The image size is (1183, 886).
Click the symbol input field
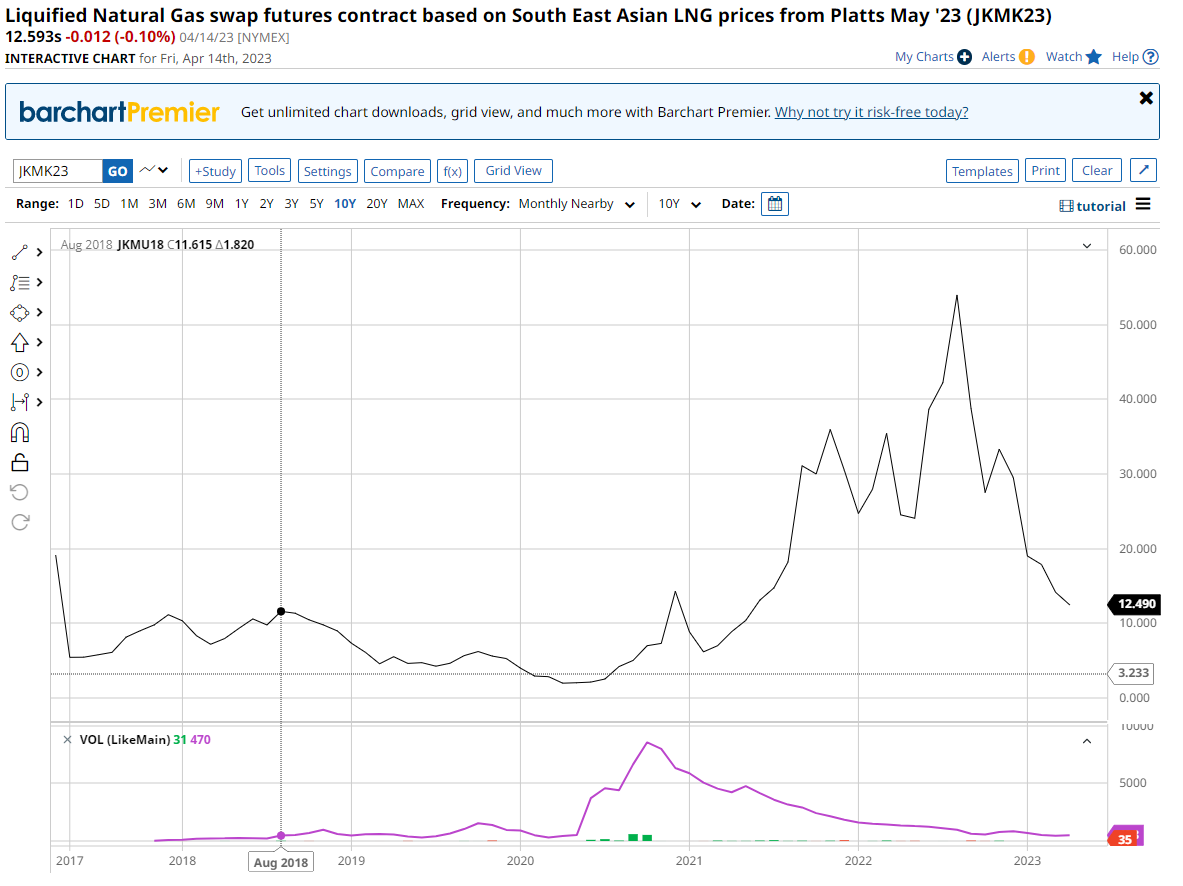point(58,171)
